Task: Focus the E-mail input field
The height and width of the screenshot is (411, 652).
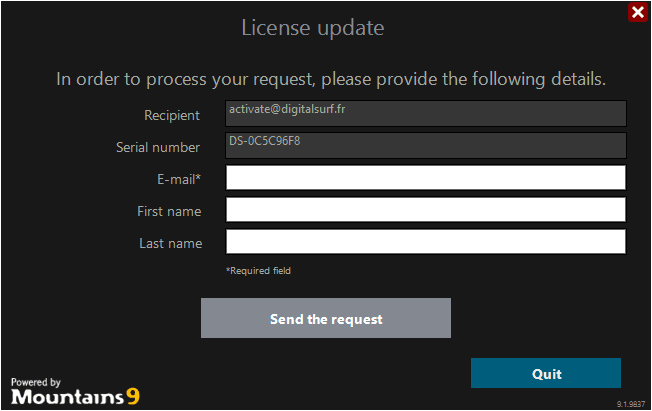Action: tap(426, 178)
